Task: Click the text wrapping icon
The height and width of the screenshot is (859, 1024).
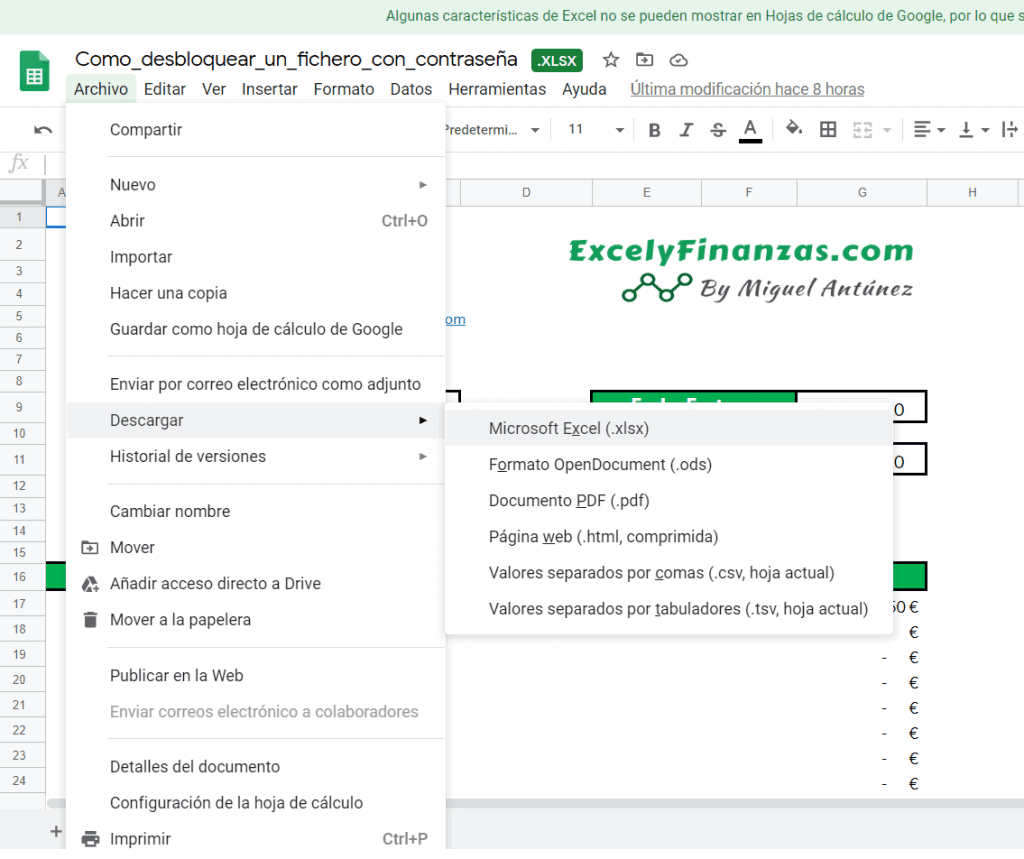Action: tap(1009, 129)
